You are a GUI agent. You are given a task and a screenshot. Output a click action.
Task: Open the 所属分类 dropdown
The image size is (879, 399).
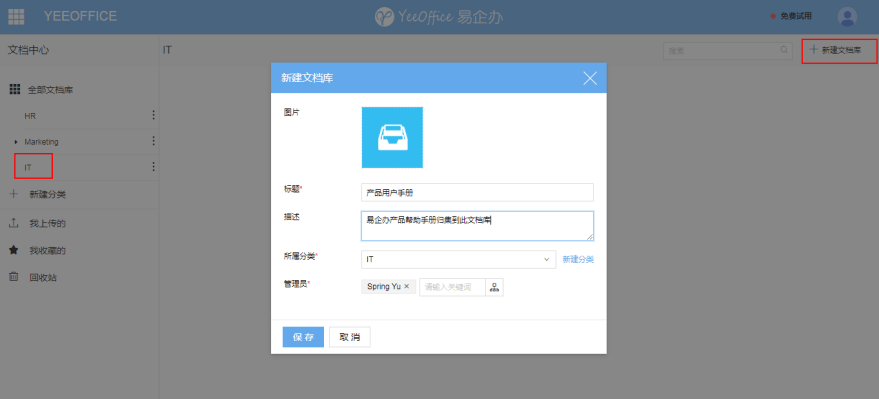(x=459, y=259)
